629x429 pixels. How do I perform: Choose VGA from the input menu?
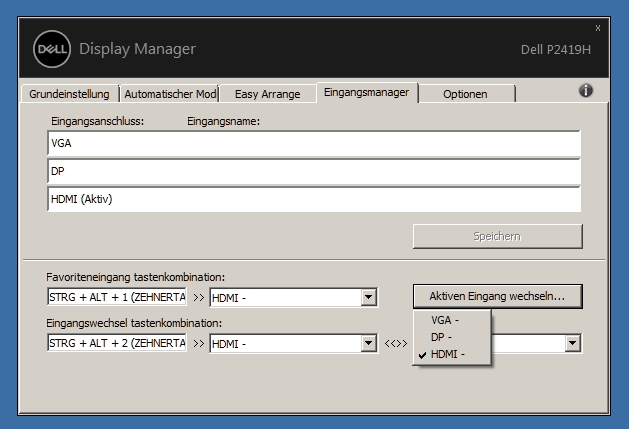pyautogui.click(x=452, y=320)
